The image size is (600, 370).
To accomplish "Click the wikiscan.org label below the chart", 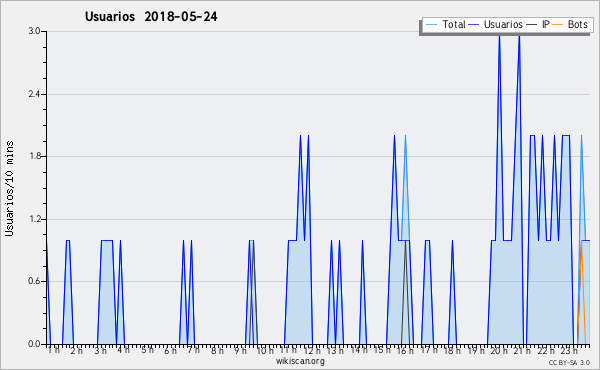I will click(300, 361).
